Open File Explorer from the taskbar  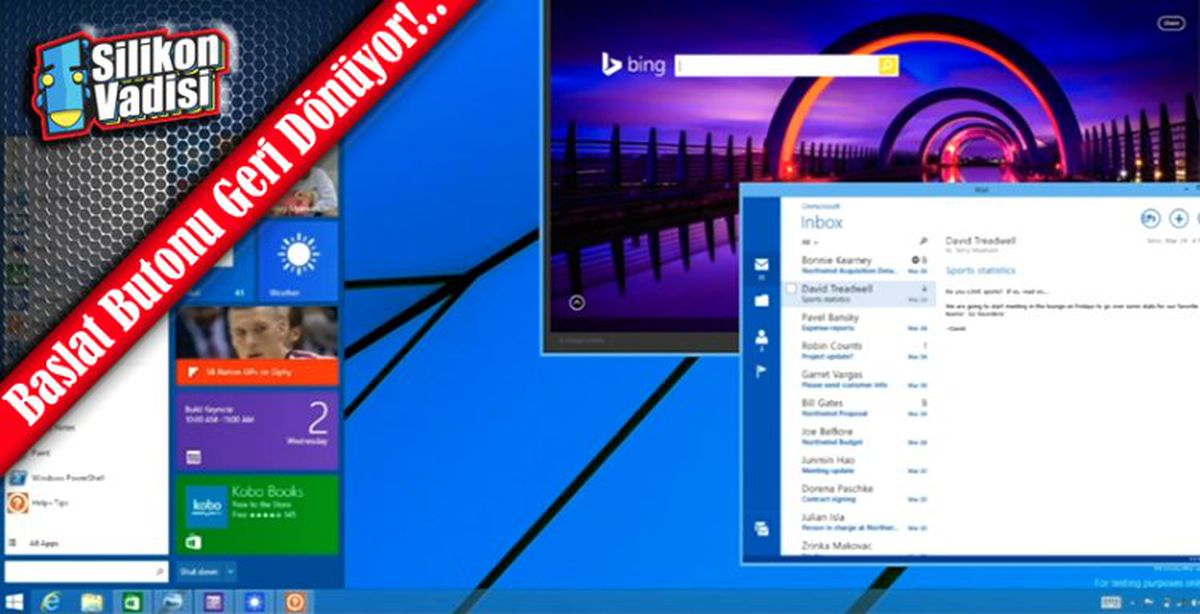92,601
